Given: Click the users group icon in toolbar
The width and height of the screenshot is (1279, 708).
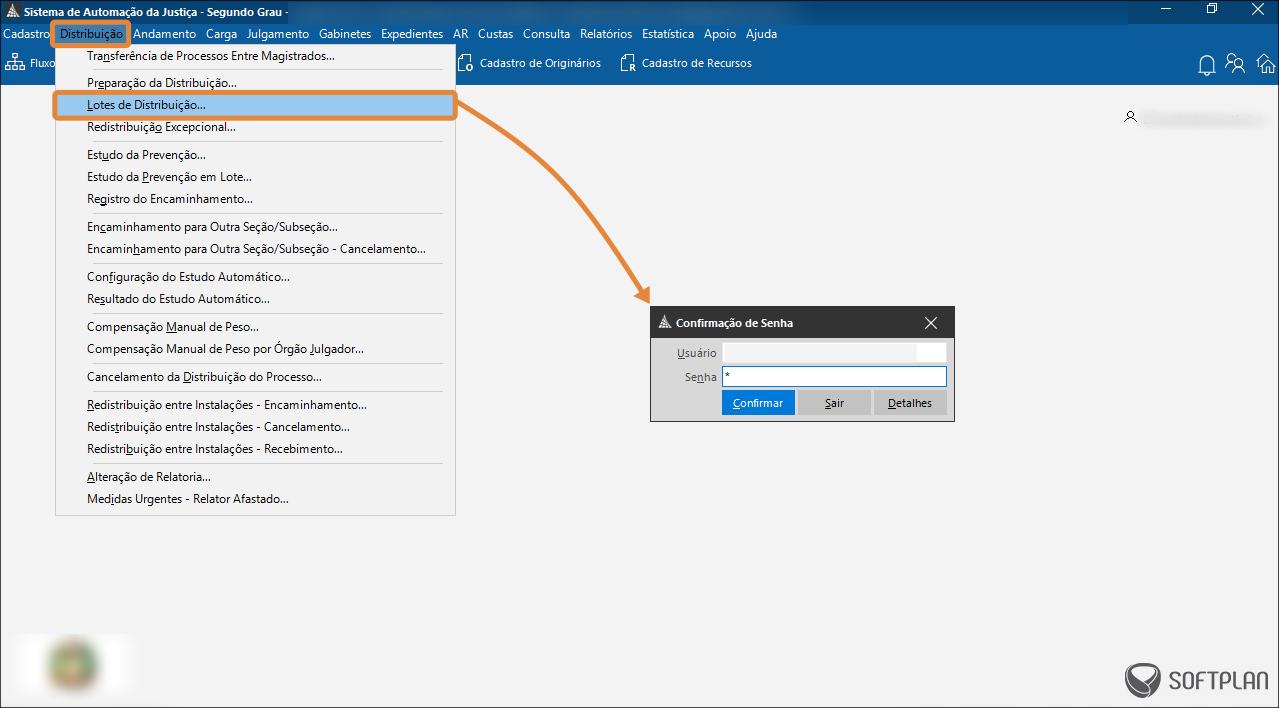Looking at the screenshot, I should click(1236, 64).
